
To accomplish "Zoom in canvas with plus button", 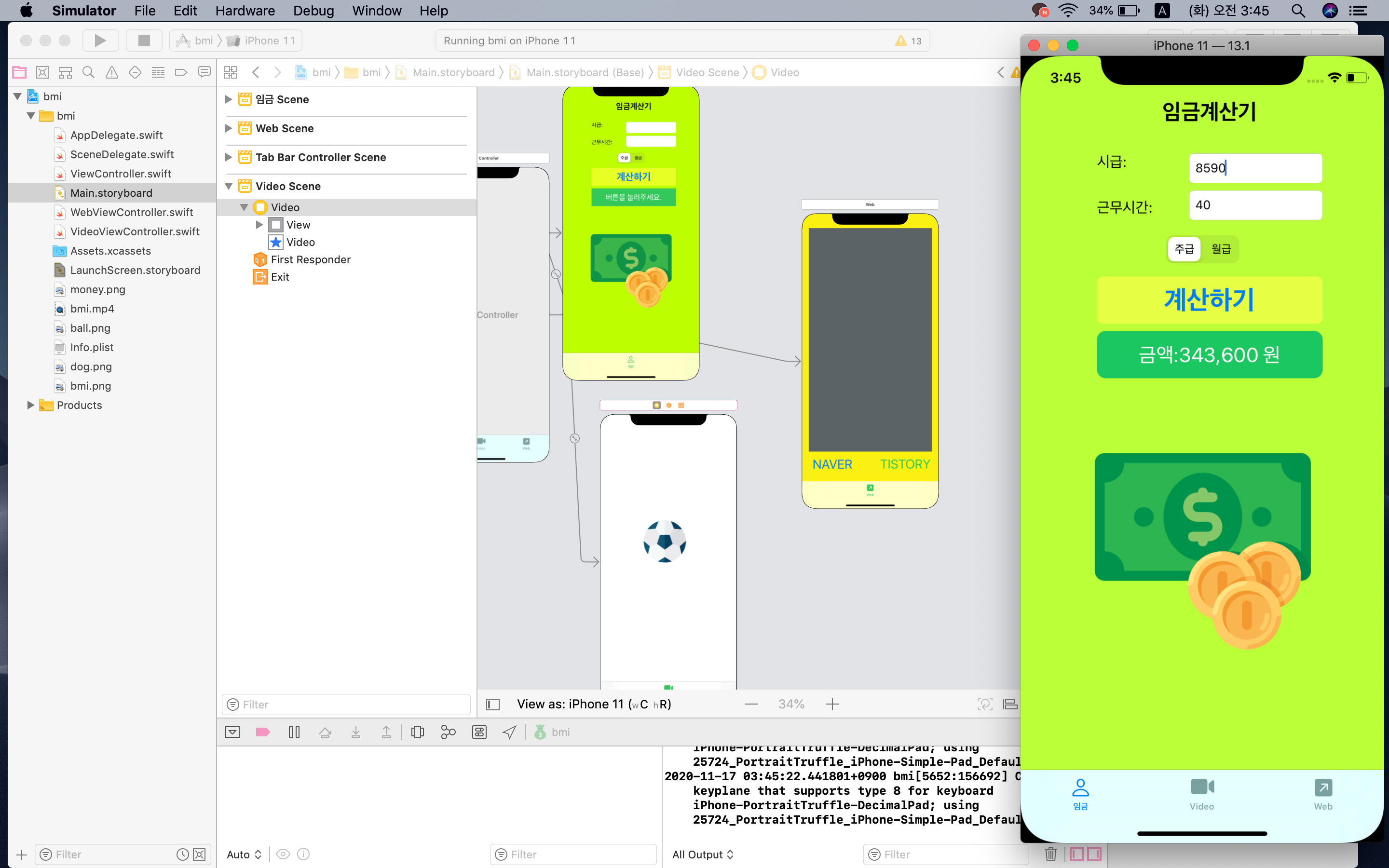I will click(832, 705).
